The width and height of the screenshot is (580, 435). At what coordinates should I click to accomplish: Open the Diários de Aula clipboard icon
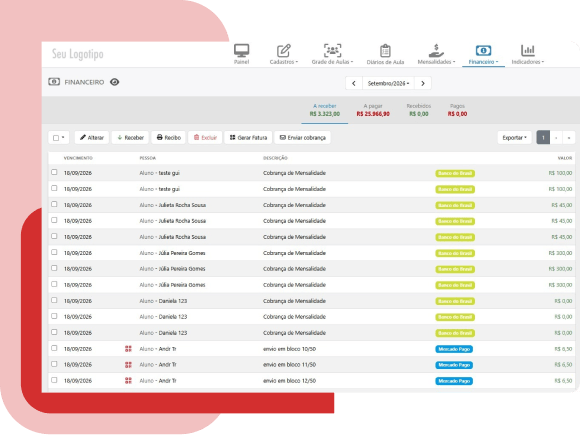click(385, 51)
